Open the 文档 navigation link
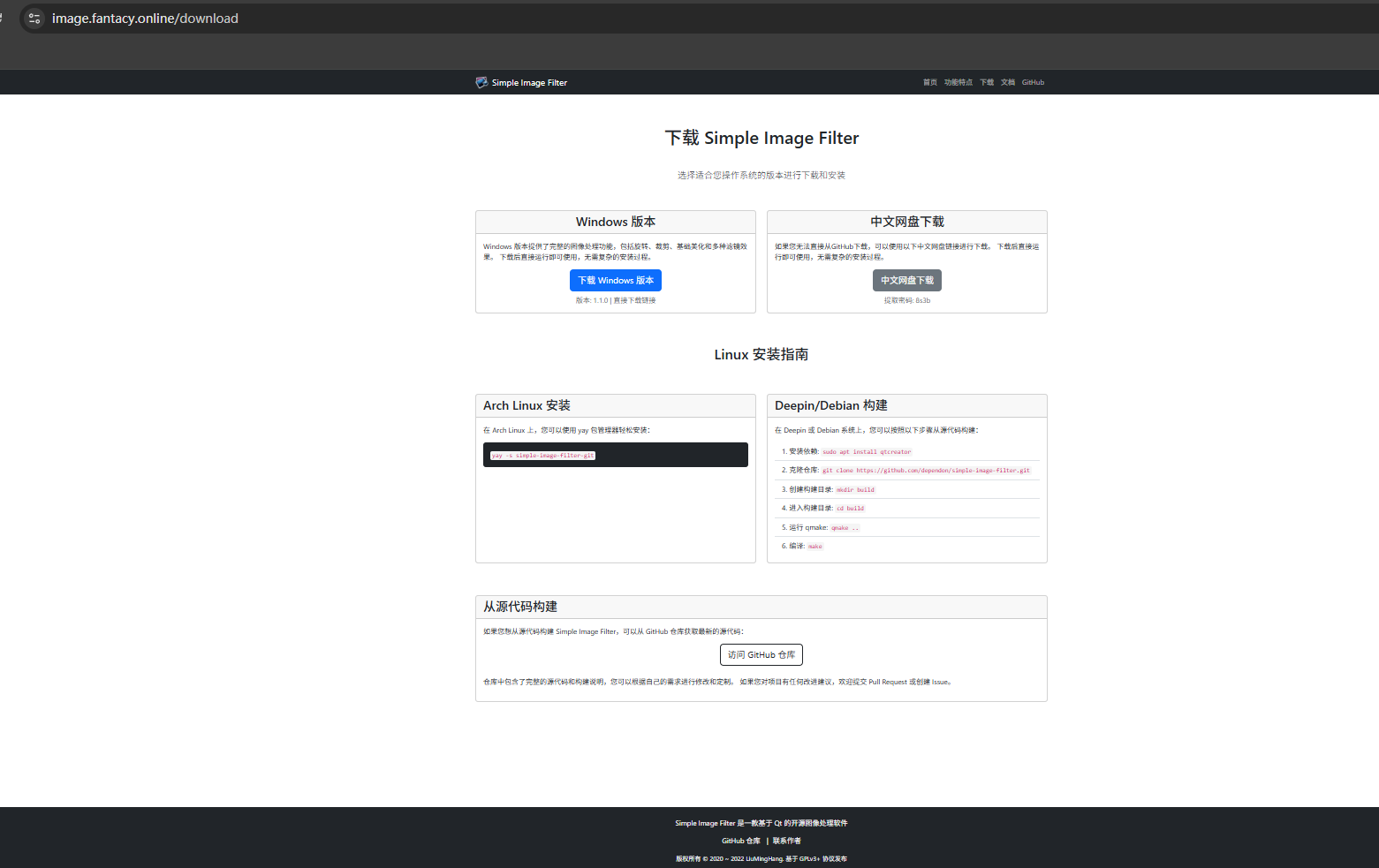Screen dimensions: 1379x868 pos(1008,82)
